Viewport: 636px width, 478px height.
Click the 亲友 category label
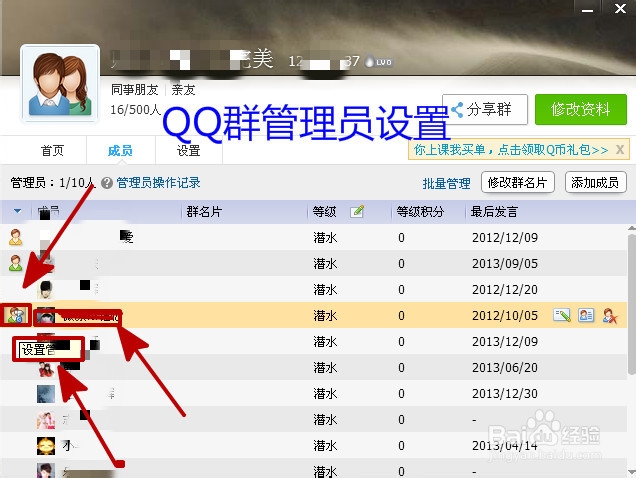tap(183, 90)
